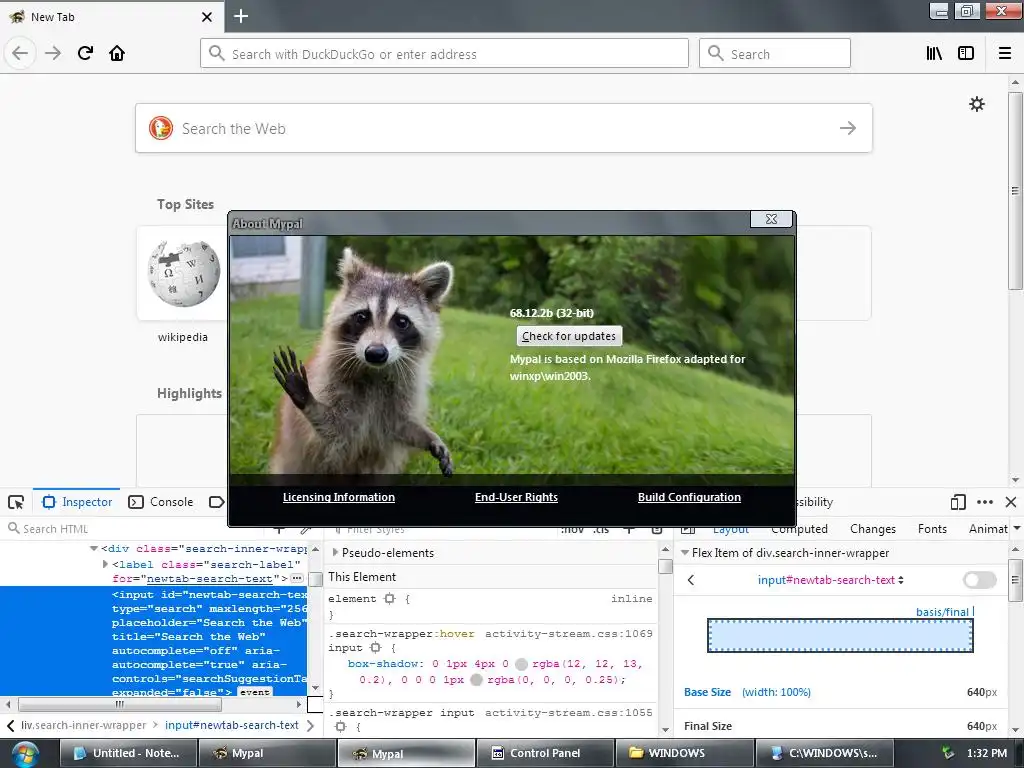1024x768 pixels.
Task: Open the Fonts sidebar tab
Action: (x=932, y=529)
